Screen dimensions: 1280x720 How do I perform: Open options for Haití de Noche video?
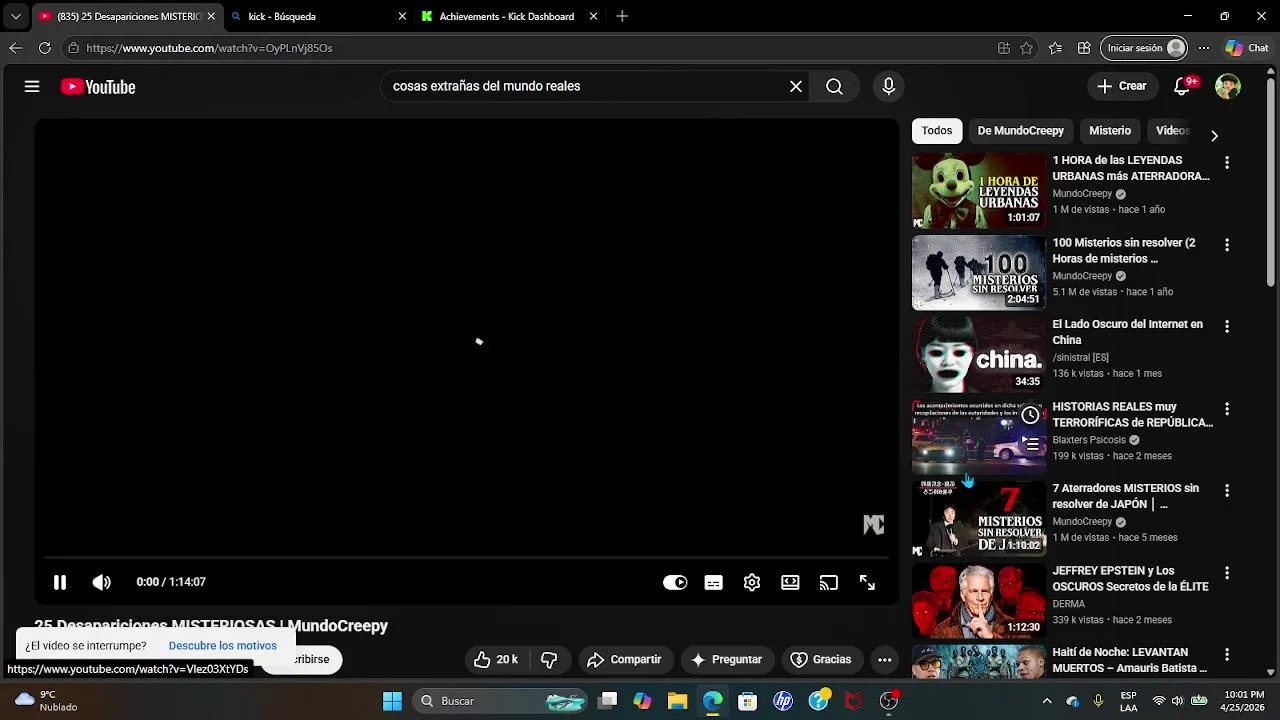pos(1227,655)
